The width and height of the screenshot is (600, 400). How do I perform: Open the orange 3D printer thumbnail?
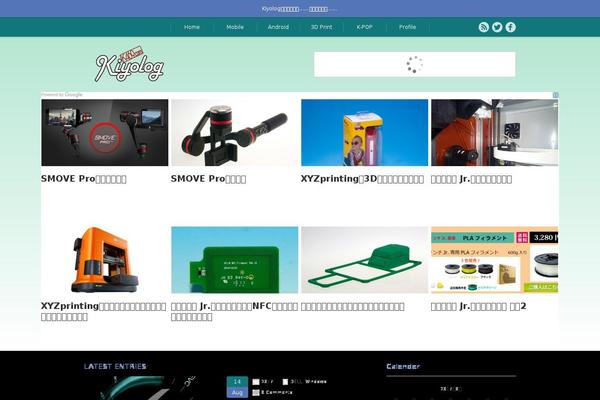click(x=104, y=260)
